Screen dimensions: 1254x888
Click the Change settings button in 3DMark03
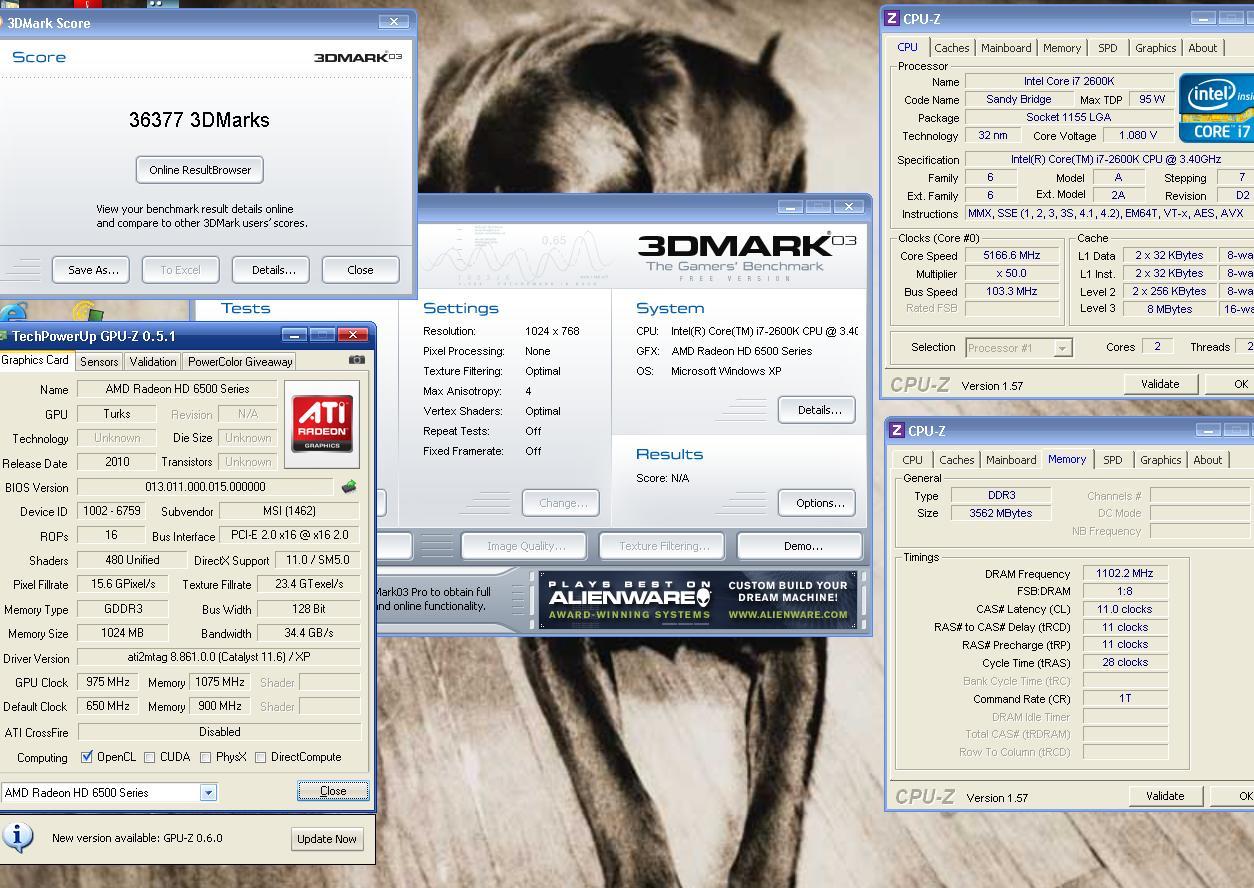[562, 503]
